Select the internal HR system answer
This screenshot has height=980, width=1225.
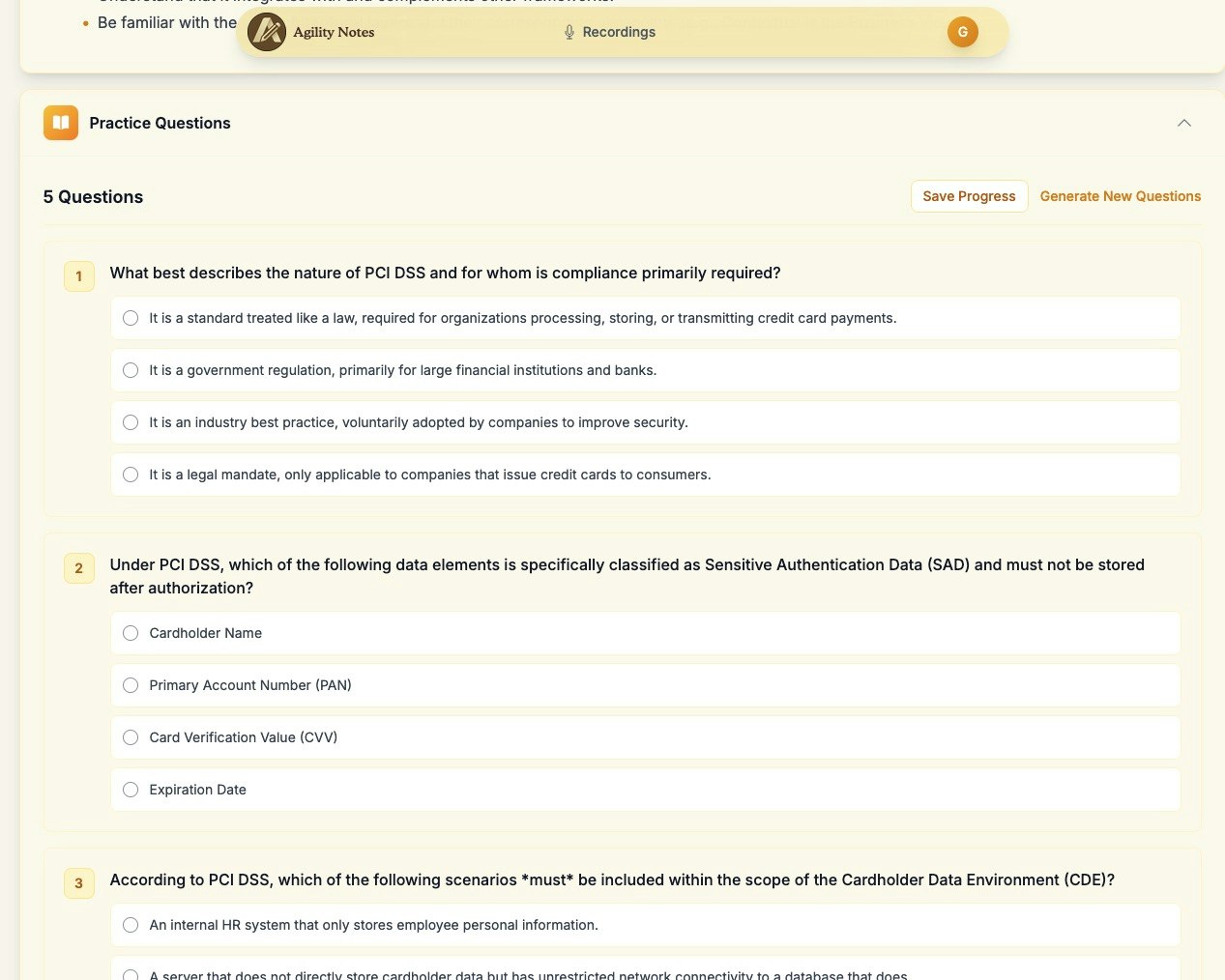click(645, 925)
